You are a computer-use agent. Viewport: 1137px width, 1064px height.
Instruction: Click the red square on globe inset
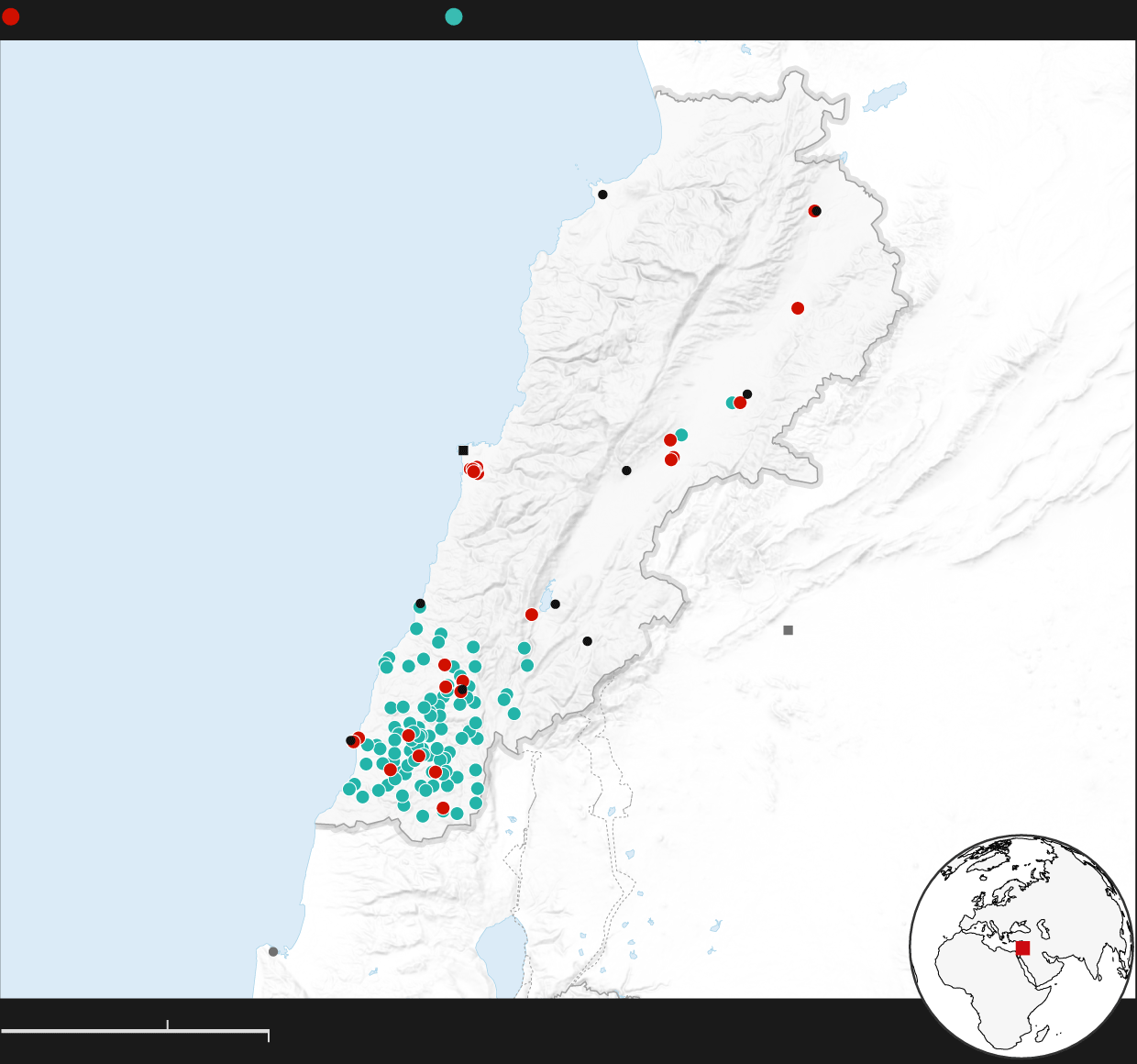[1022, 948]
